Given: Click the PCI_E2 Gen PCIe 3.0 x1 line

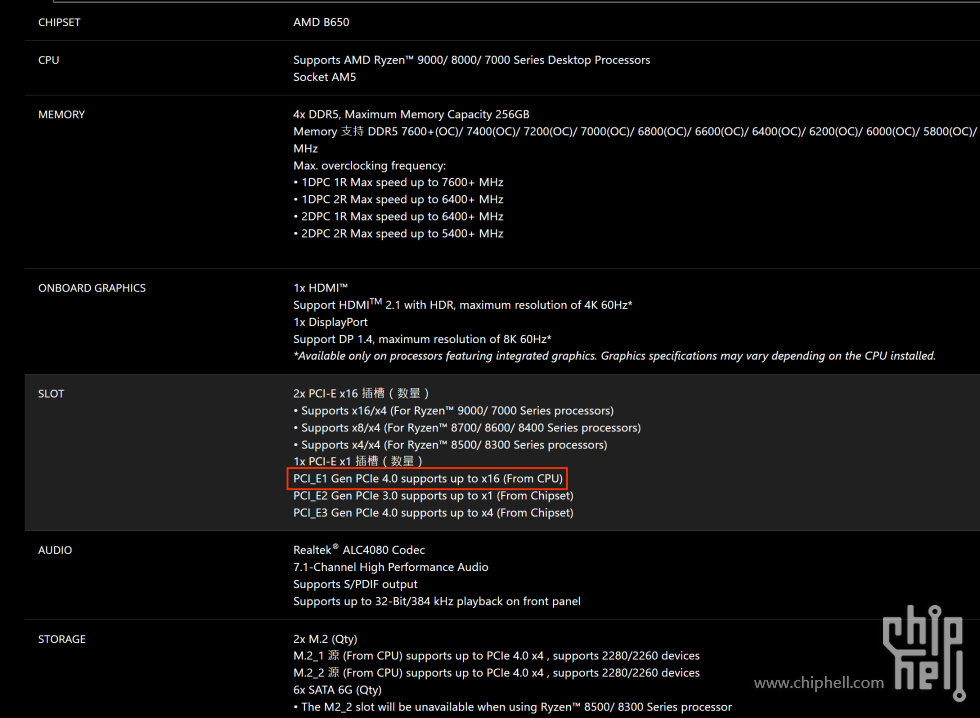Looking at the screenshot, I should pos(433,496).
